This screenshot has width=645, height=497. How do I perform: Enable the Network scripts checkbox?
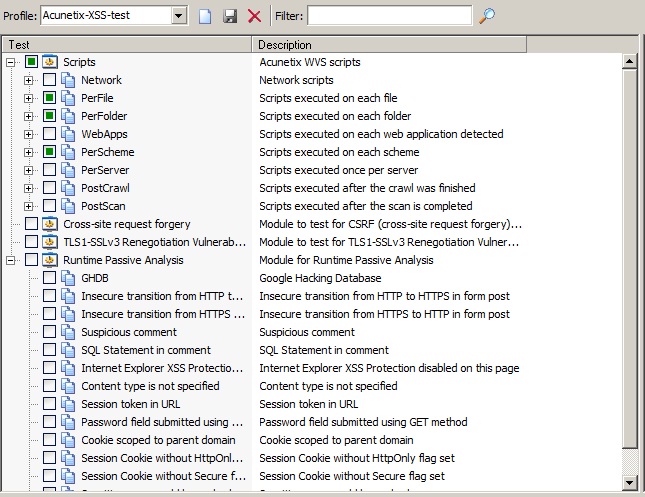tap(49, 80)
